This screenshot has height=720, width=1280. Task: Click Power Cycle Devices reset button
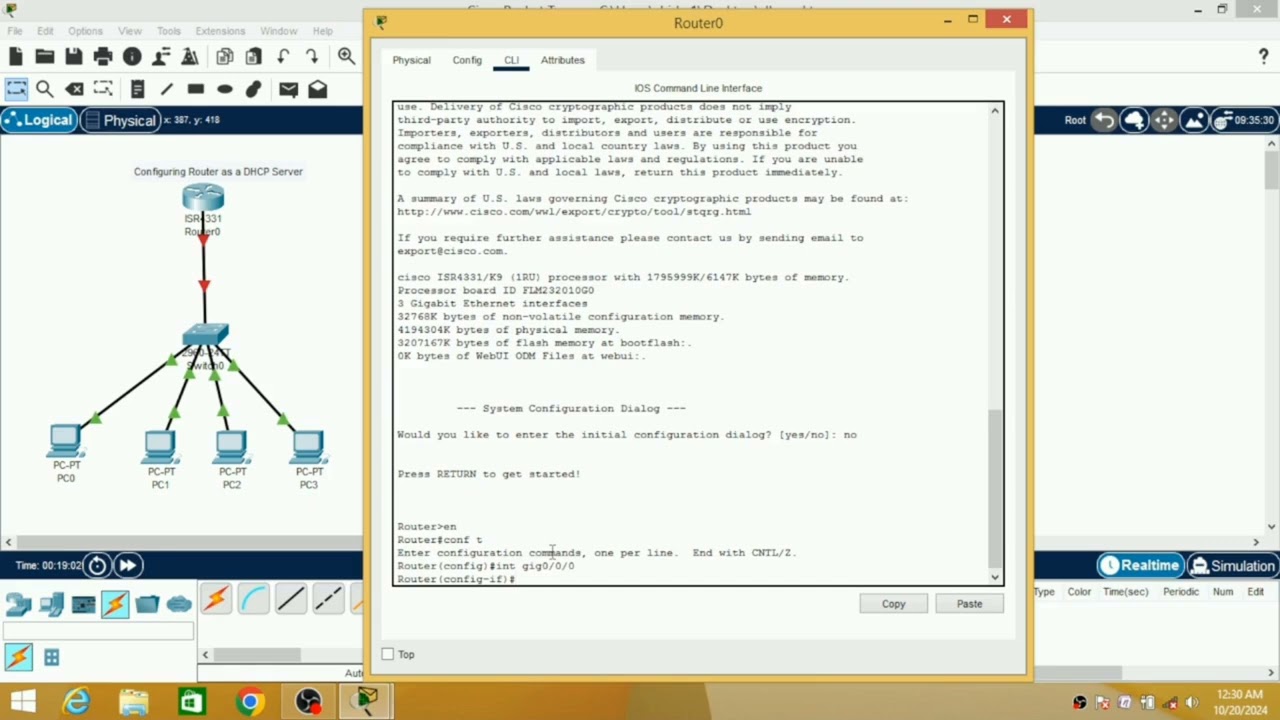click(97, 566)
